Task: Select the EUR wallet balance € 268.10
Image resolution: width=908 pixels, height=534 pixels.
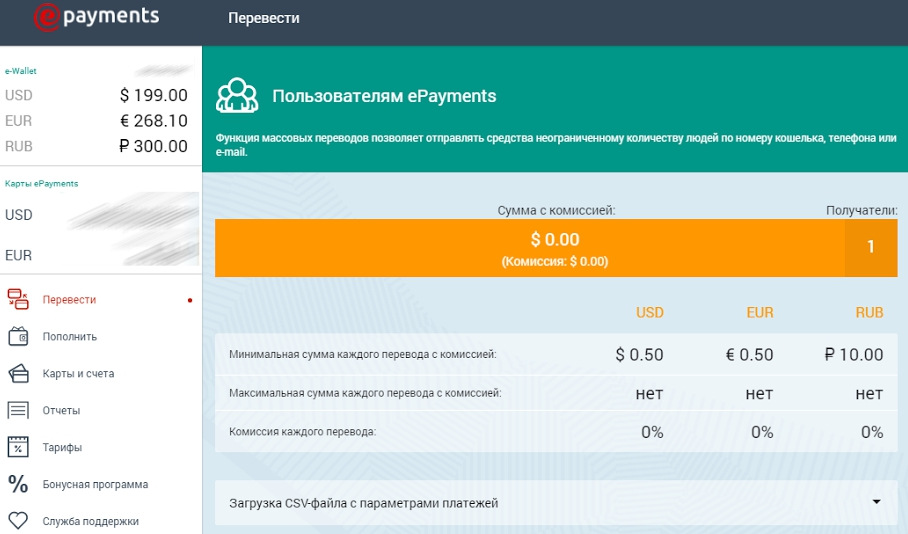Action: point(153,120)
